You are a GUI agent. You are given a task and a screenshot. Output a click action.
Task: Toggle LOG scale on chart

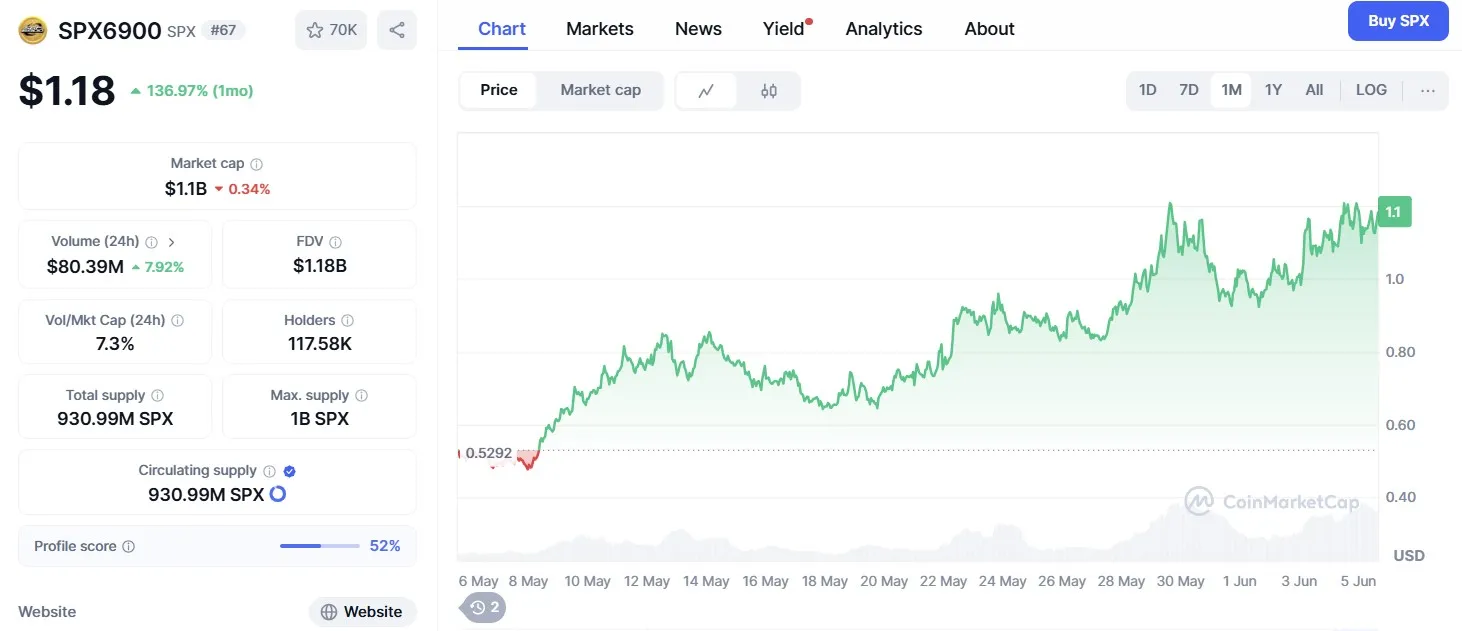[1371, 90]
